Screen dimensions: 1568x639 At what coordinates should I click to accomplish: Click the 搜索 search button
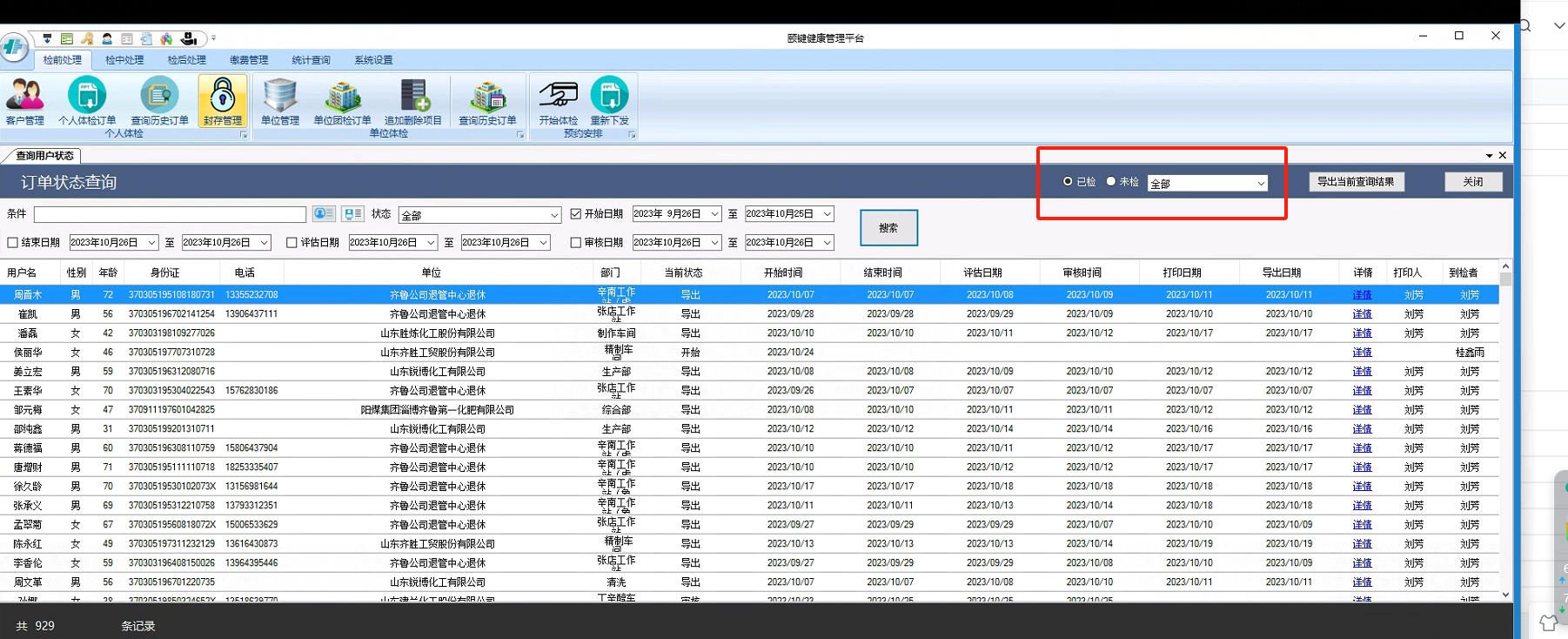click(x=888, y=228)
